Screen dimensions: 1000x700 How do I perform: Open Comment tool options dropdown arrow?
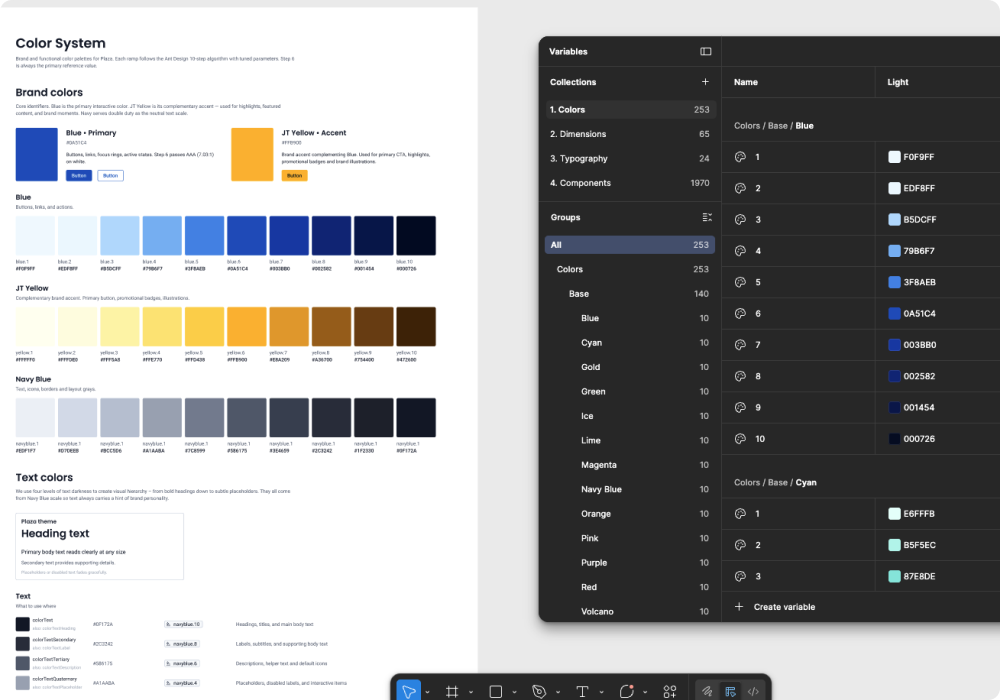(645, 692)
